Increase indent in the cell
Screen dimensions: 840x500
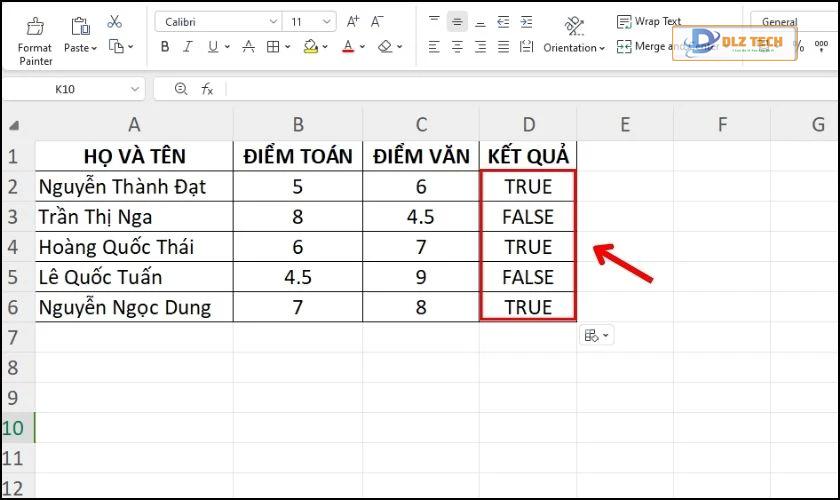[527, 21]
